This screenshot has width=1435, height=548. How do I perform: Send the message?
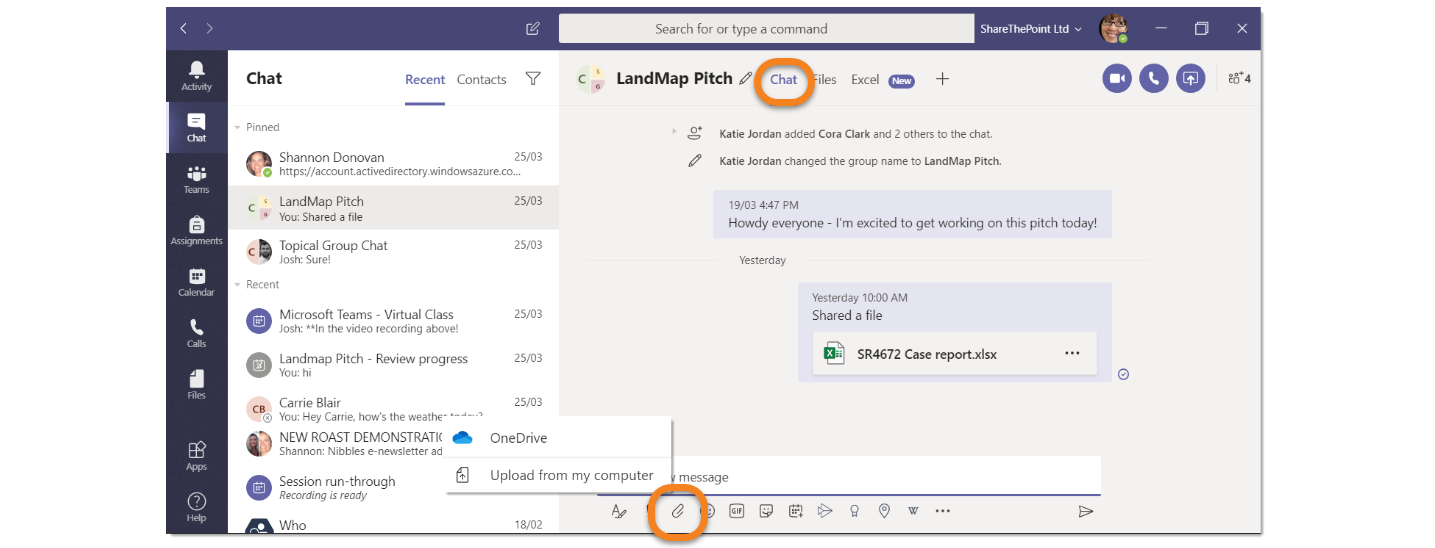[1086, 511]
